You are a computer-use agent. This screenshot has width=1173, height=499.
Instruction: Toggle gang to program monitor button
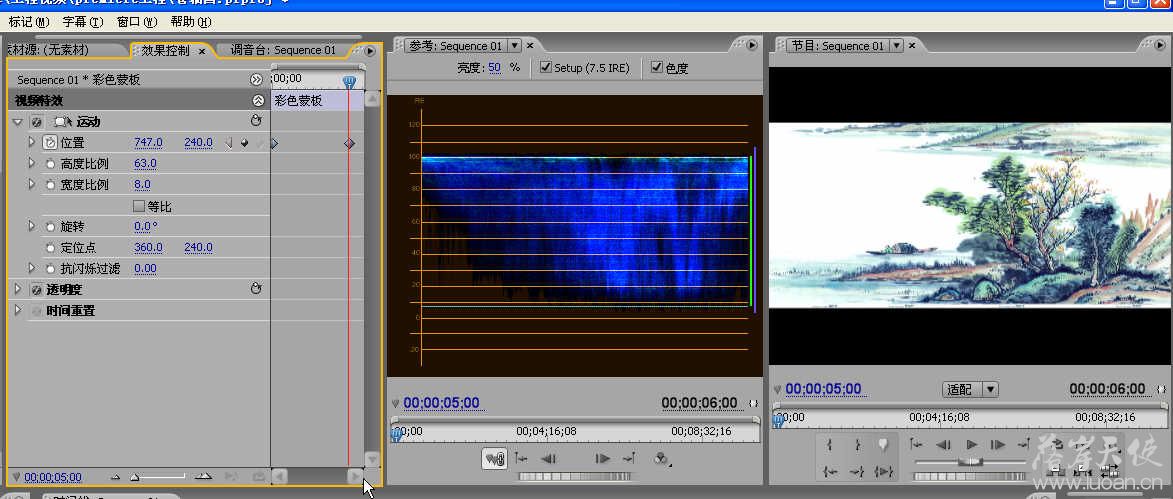[x=494, y=459]
